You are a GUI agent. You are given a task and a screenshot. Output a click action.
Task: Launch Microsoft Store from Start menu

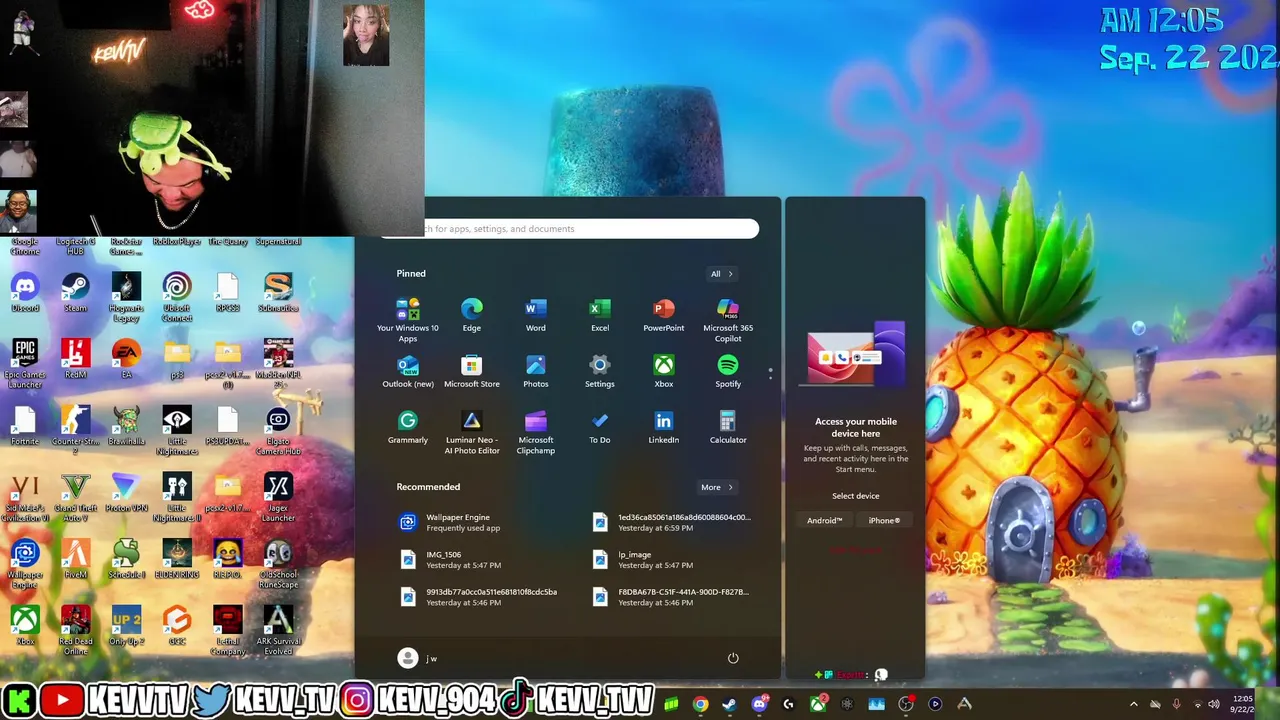(471, 371)
